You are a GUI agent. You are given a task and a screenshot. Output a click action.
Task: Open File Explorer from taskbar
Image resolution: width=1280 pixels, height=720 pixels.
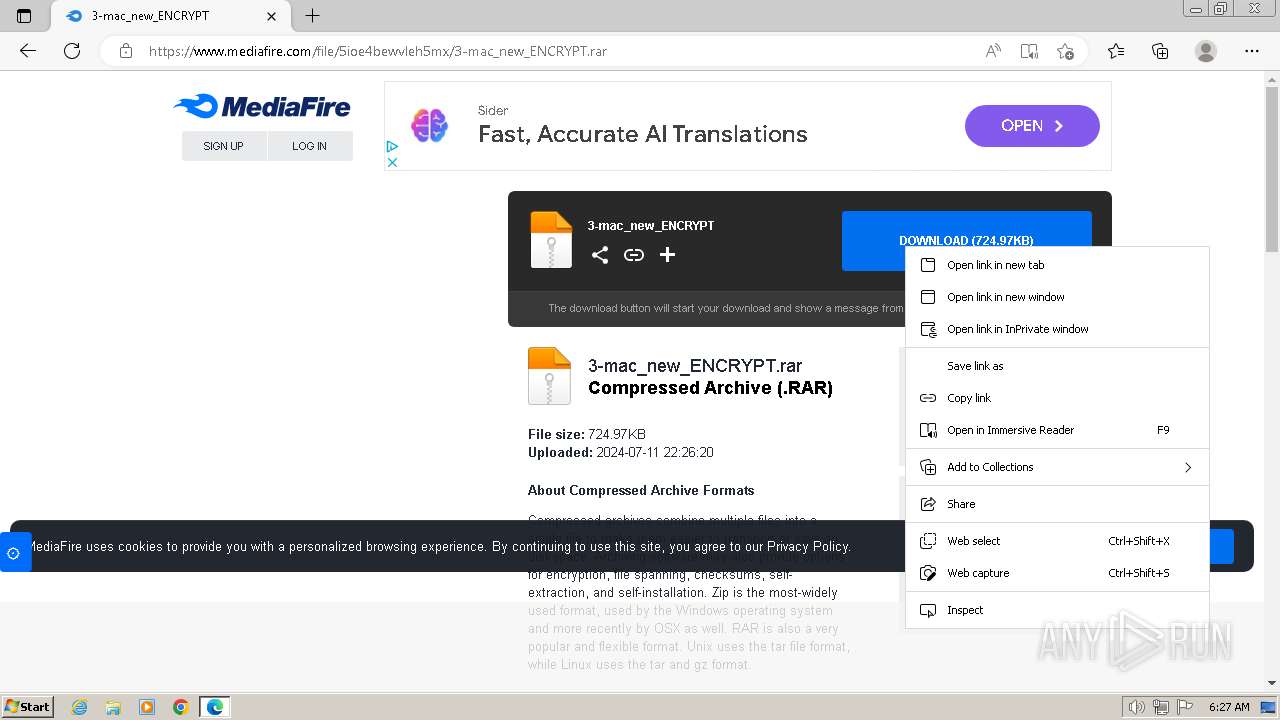(x=113, y=707)
